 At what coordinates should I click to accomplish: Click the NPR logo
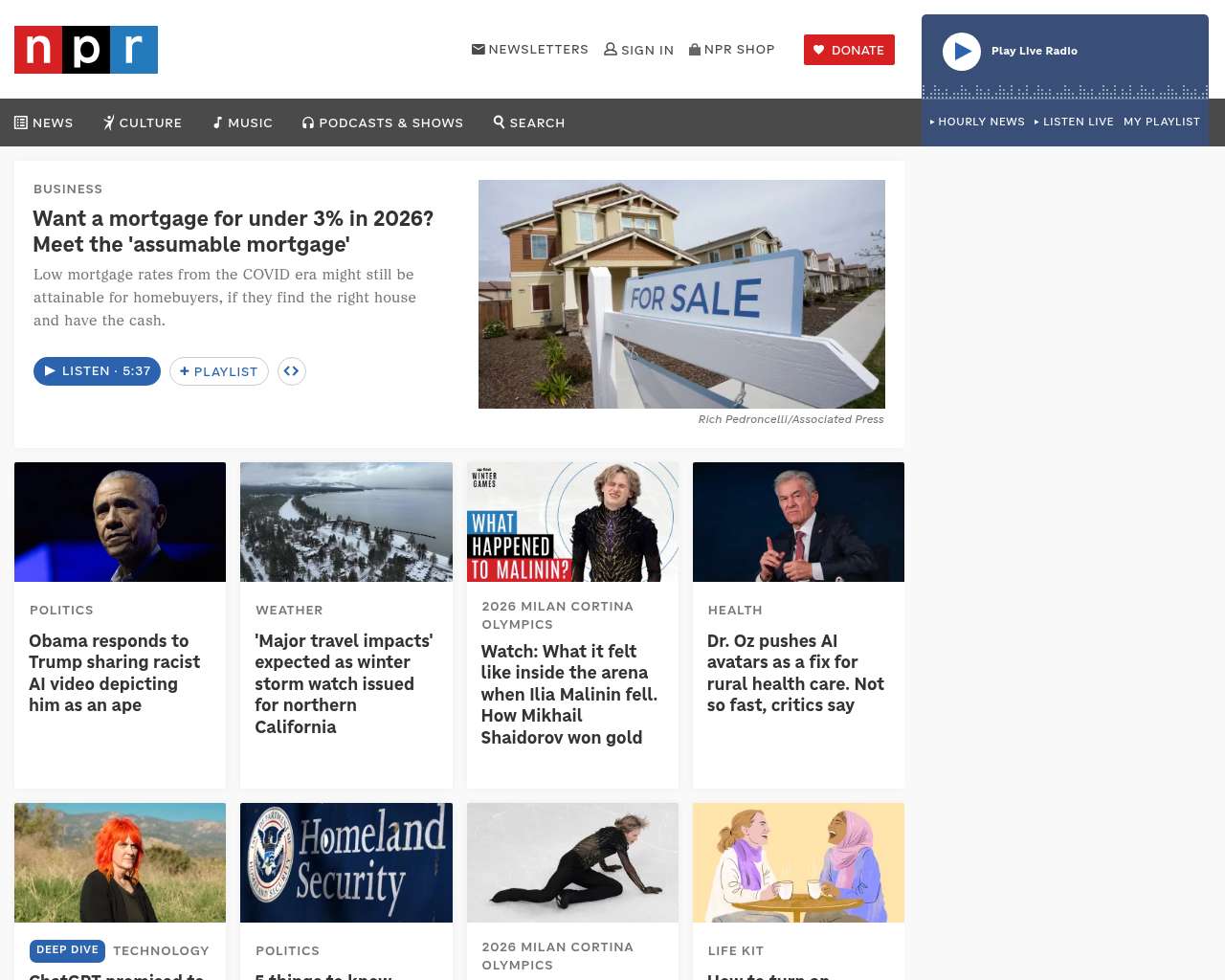pyautogui.click(x=86, y=50)
